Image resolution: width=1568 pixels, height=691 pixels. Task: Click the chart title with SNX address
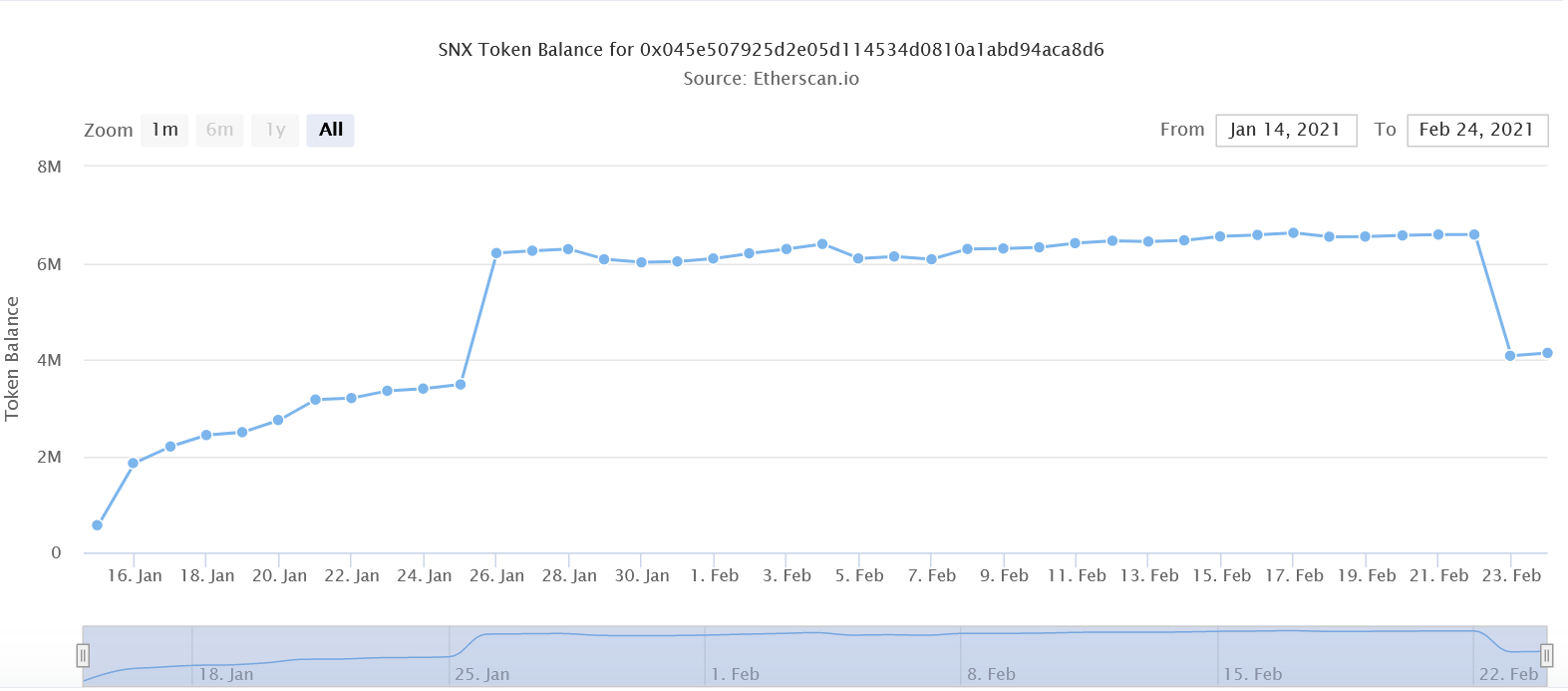[x=771, y=50]
